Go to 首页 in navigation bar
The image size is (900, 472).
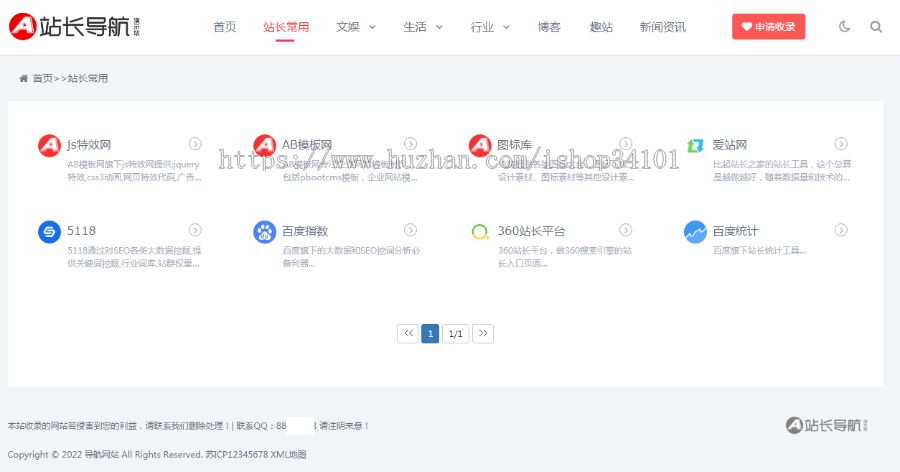tap(224, 27)
